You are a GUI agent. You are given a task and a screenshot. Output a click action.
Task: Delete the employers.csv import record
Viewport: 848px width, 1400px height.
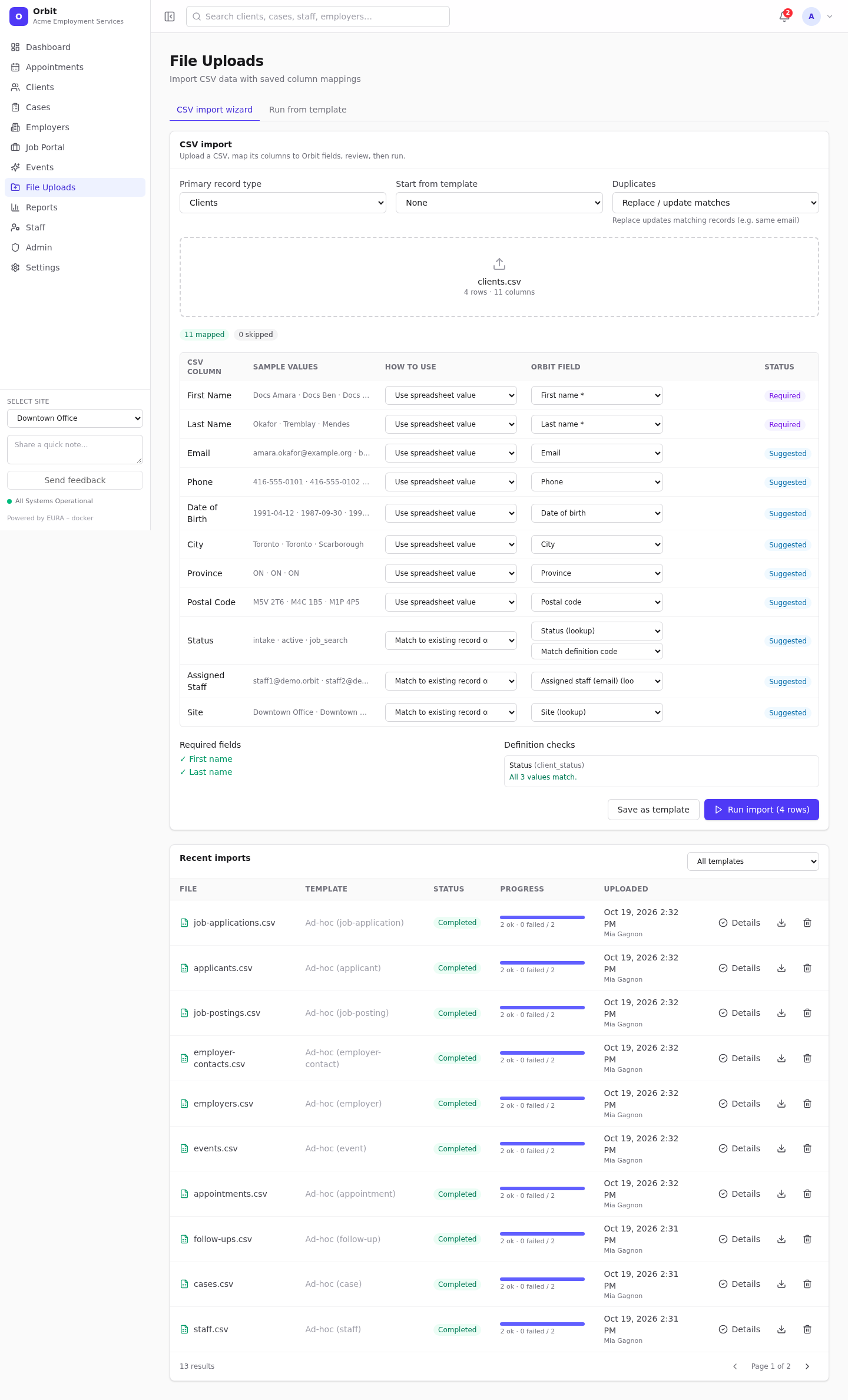807,1104
